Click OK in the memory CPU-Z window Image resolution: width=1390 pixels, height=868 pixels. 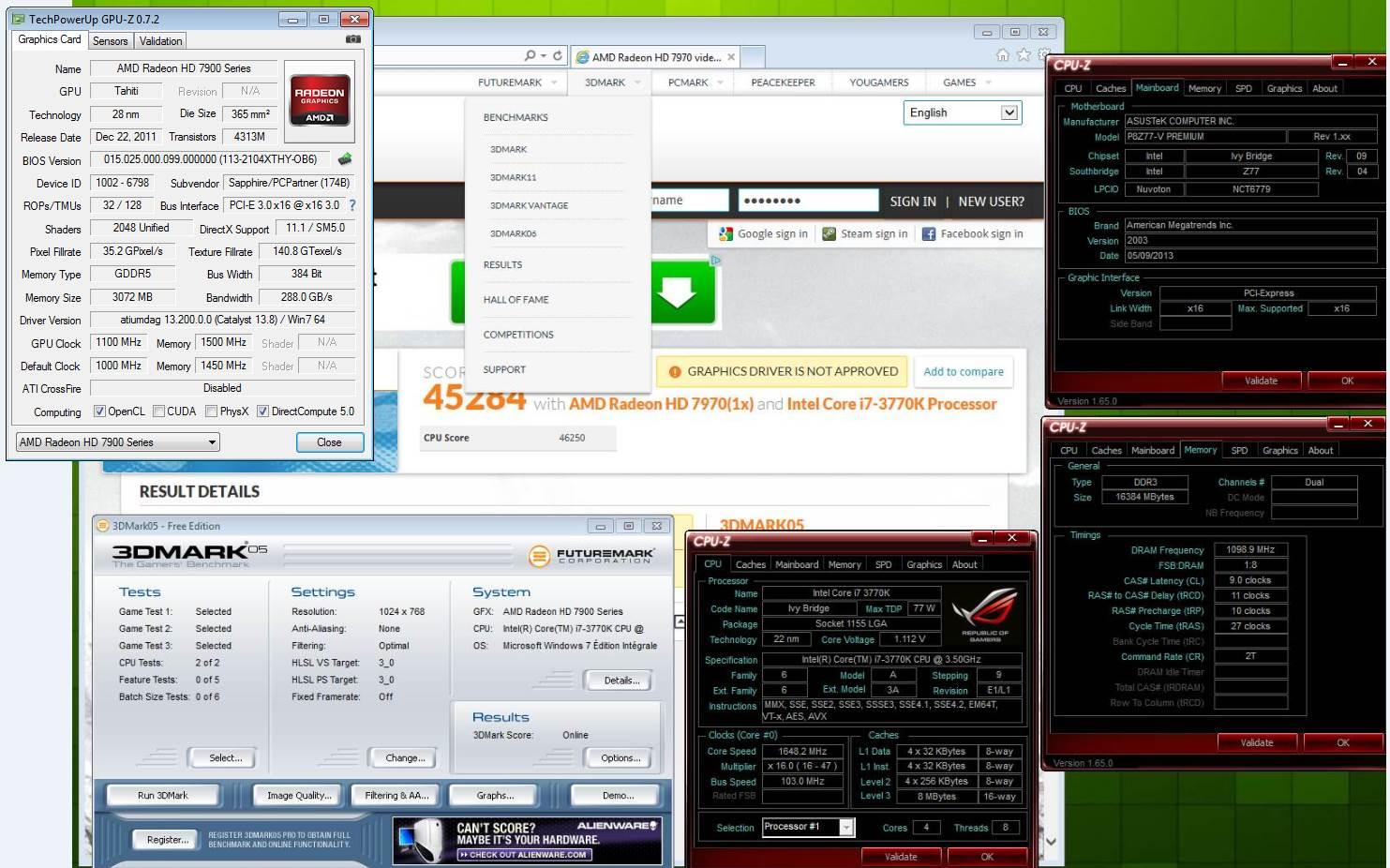pyautogui.click(x=1342, y=742)
